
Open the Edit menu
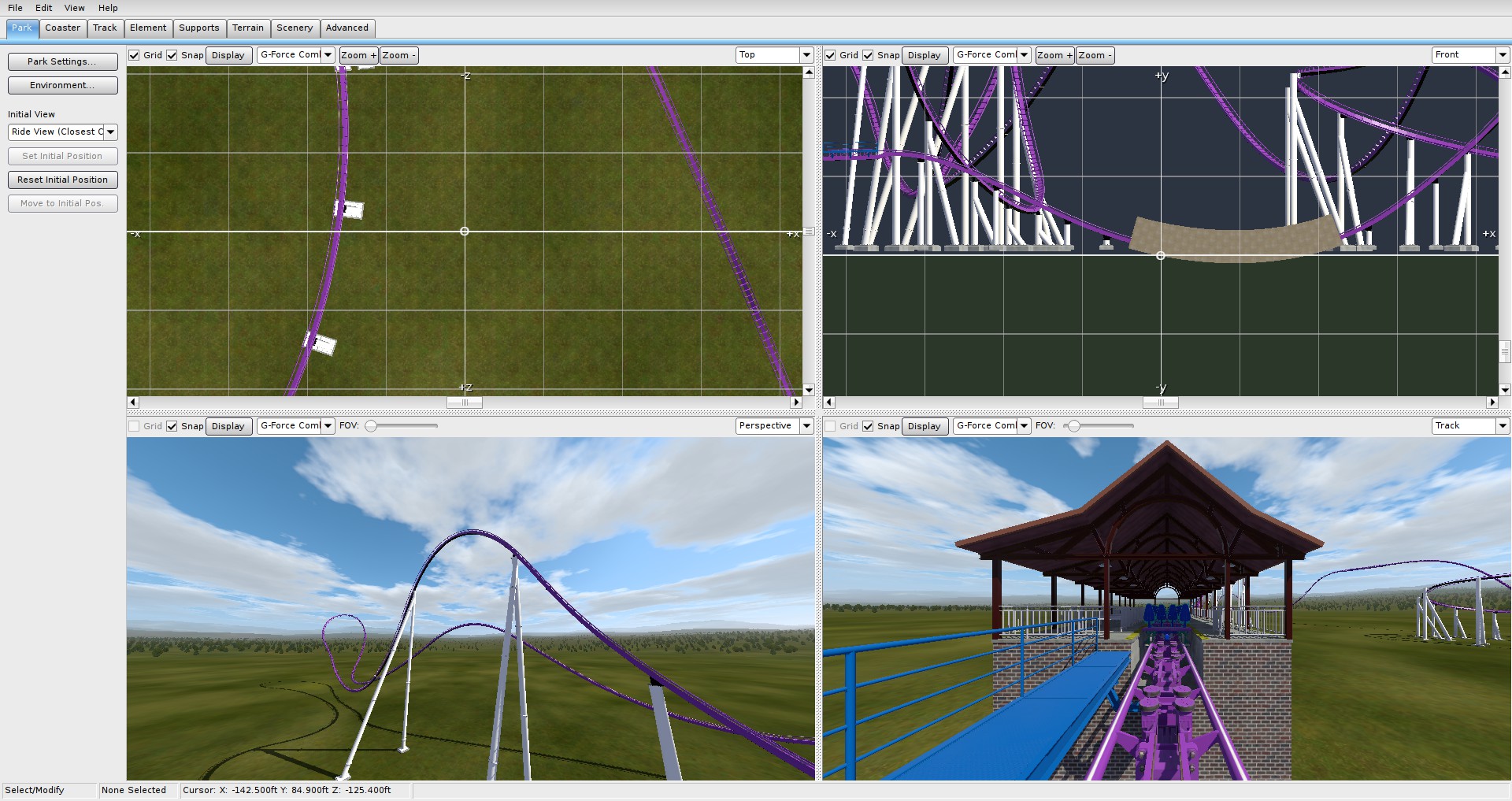[x=44, y=8]
